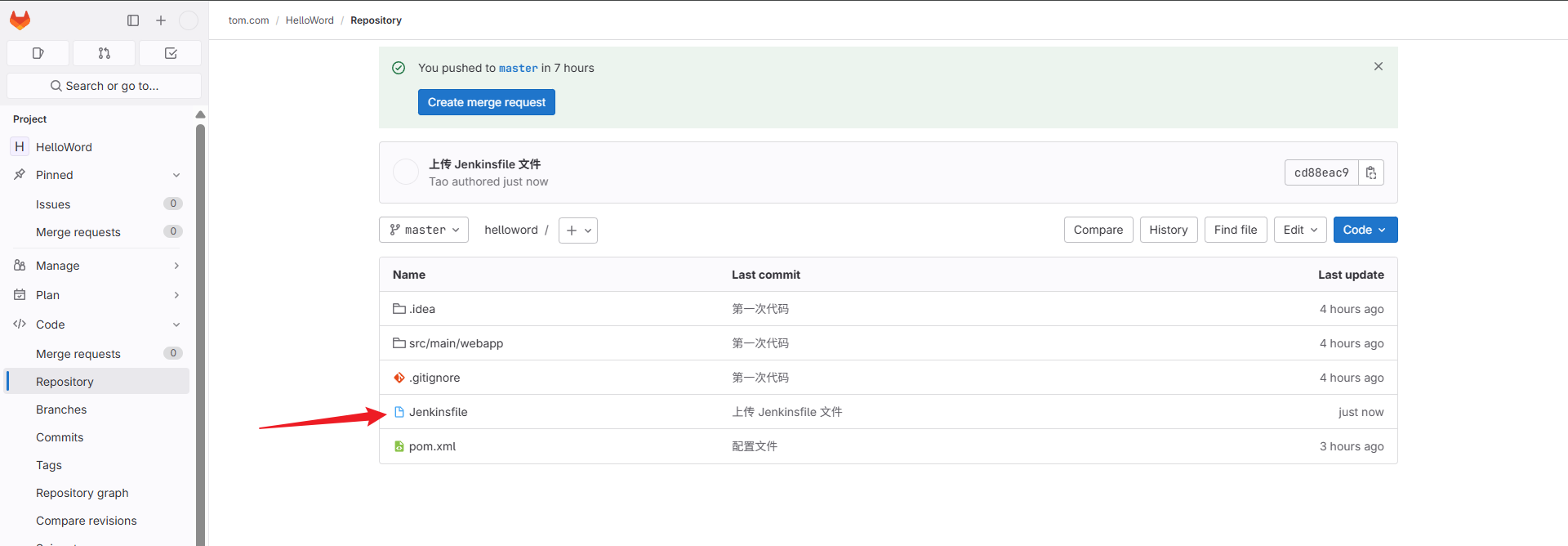Open pinned Merge requests item
Screen dimensions: 1568x546
(98, 232)
